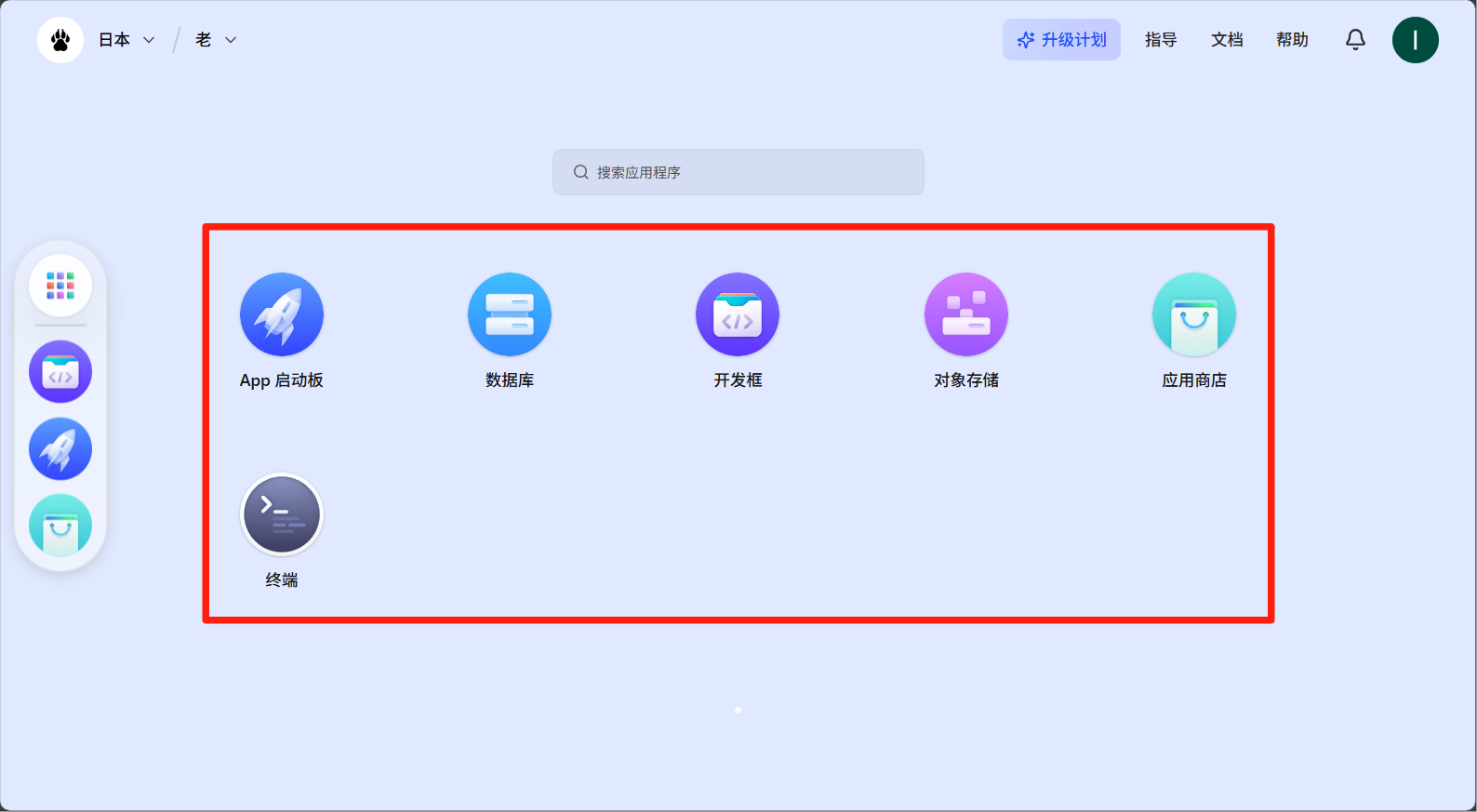Open the code box icon in the left dock
The width and height of the screenshot is (1477, 812).
60,372
